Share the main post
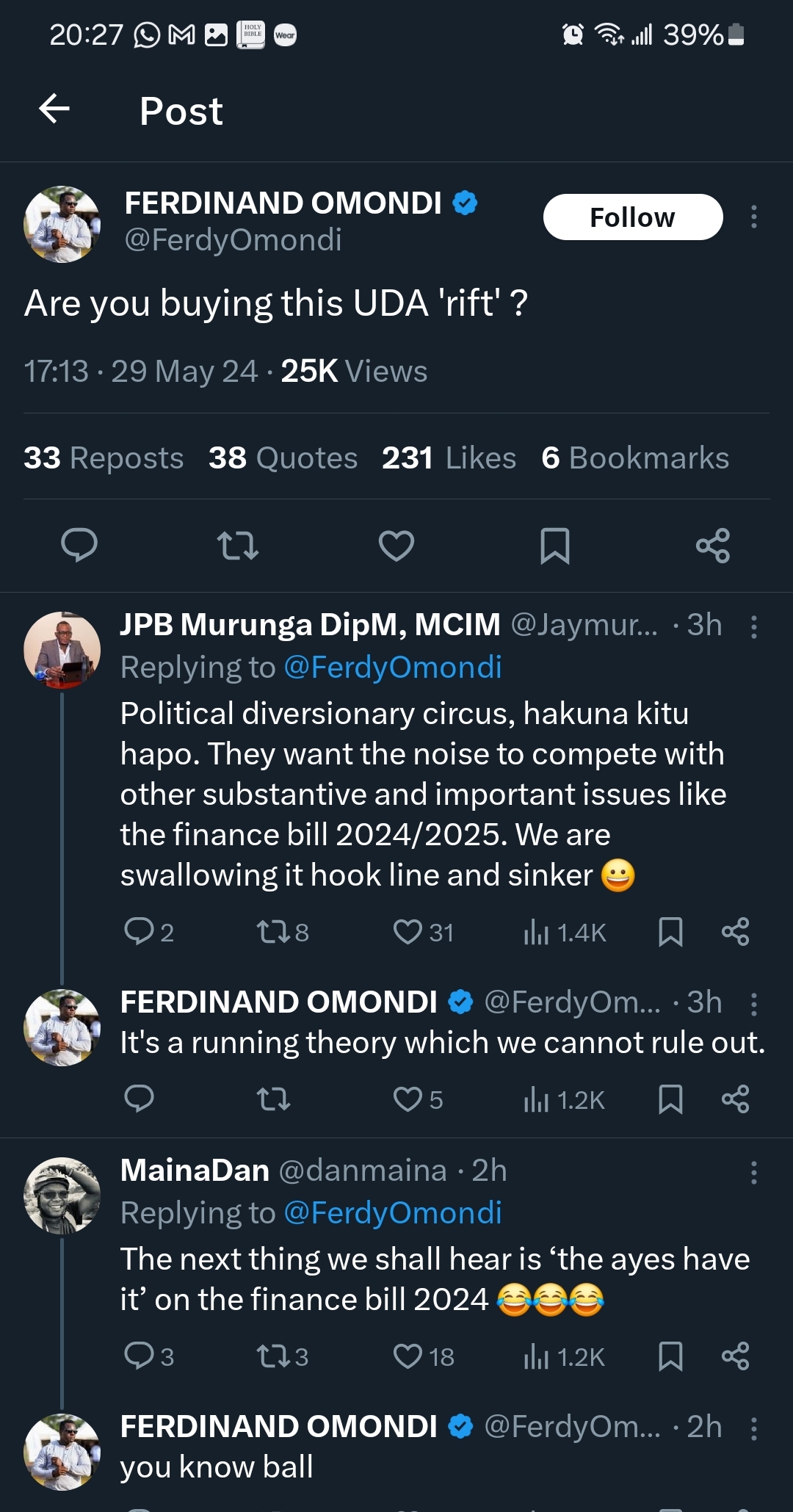This screenshot has height=1512, width=793. pyautogui.click(x=712, y=546)
